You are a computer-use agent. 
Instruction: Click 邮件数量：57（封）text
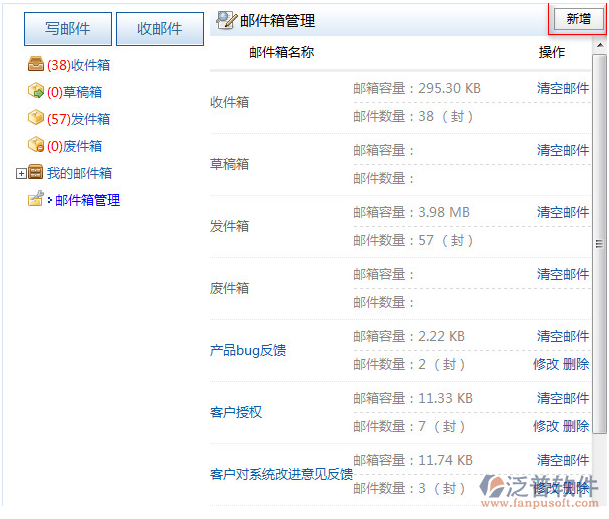[413, 240]
